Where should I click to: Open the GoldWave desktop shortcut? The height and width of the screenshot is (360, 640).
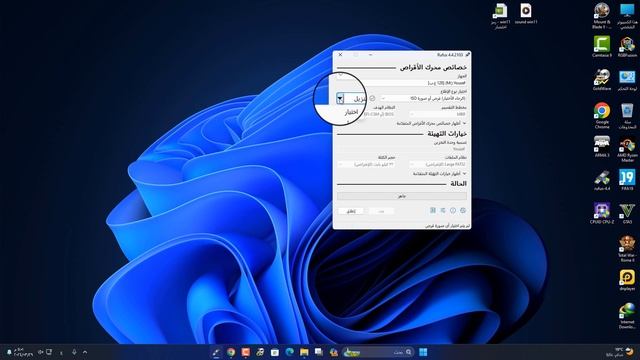602,80
